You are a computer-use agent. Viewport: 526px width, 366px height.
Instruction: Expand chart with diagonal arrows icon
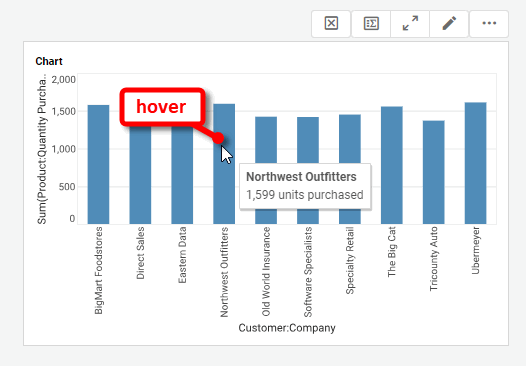click(410, 23)
